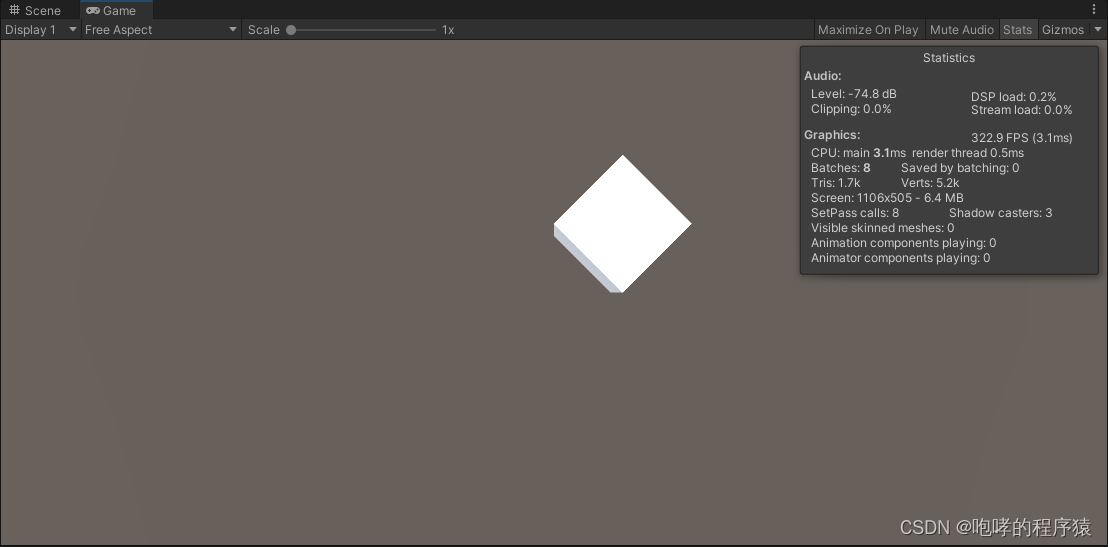Image resolution: width=1108 pixels, height=547 pixels.
Task: Open the Free Aspect dropdown
Action: pyautogui.click(x=161, y=30)
